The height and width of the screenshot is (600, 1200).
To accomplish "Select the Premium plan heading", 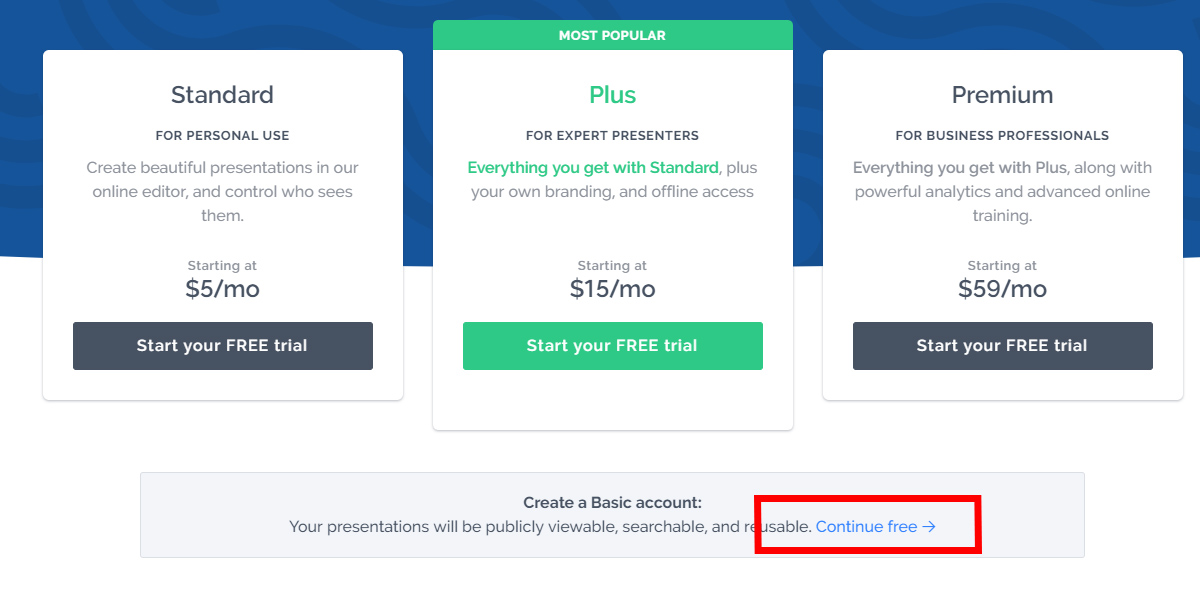I will click(x=1002, y=95).
